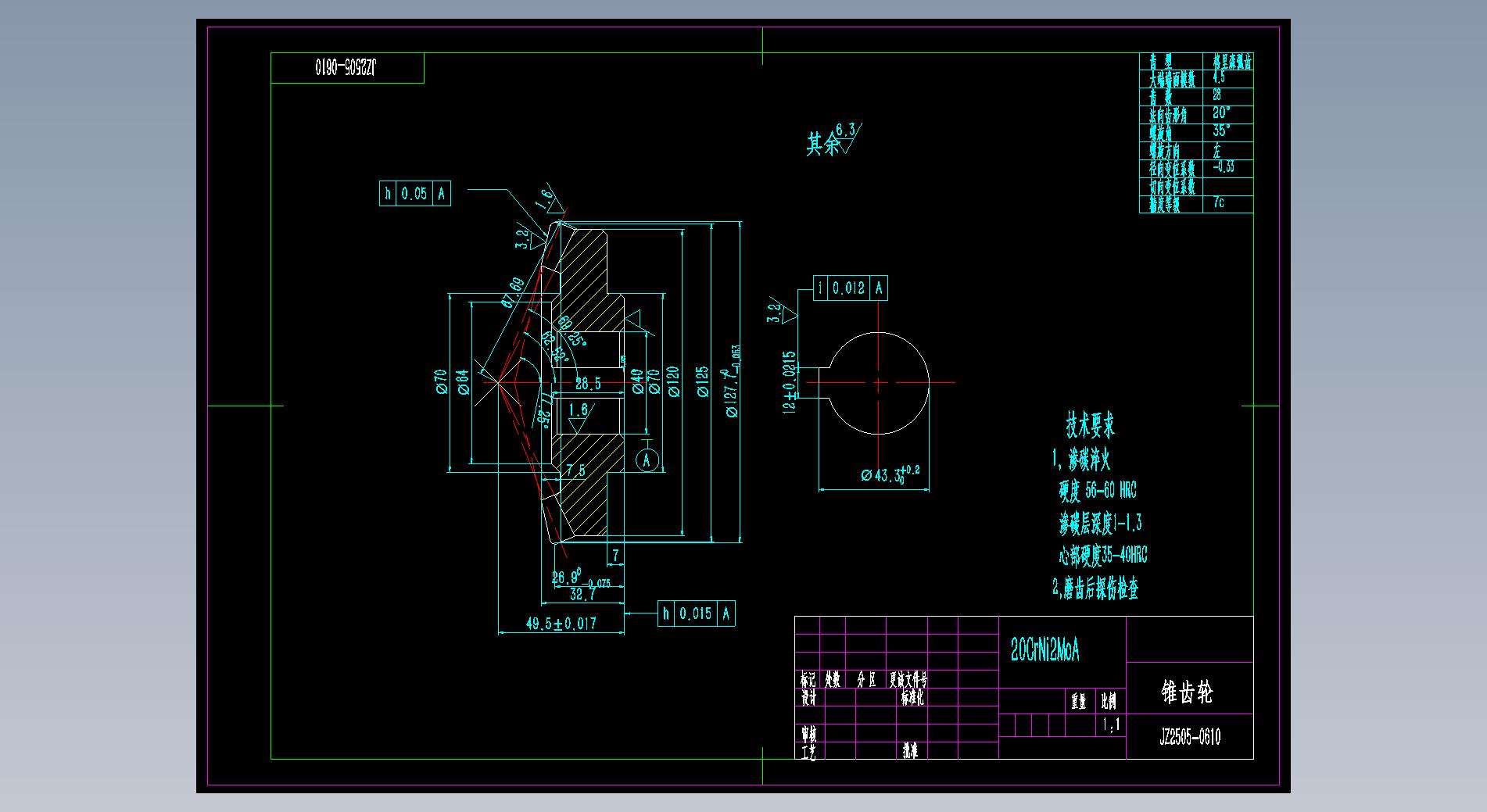Click the 批准 label
This screenshot has height=812, width=1487.
tap(911, 752)
